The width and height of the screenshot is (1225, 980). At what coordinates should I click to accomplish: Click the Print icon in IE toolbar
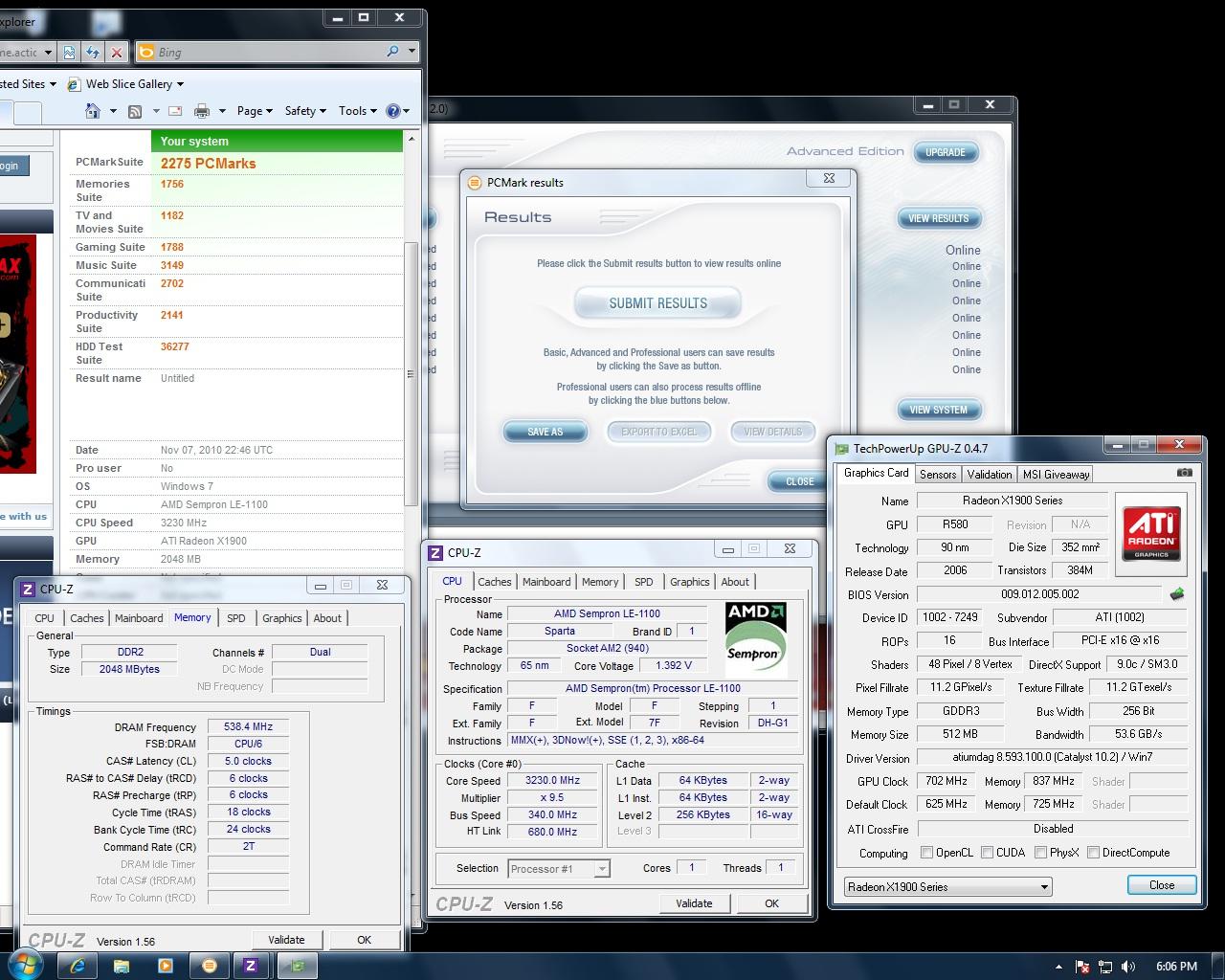(x=202, y=111)
